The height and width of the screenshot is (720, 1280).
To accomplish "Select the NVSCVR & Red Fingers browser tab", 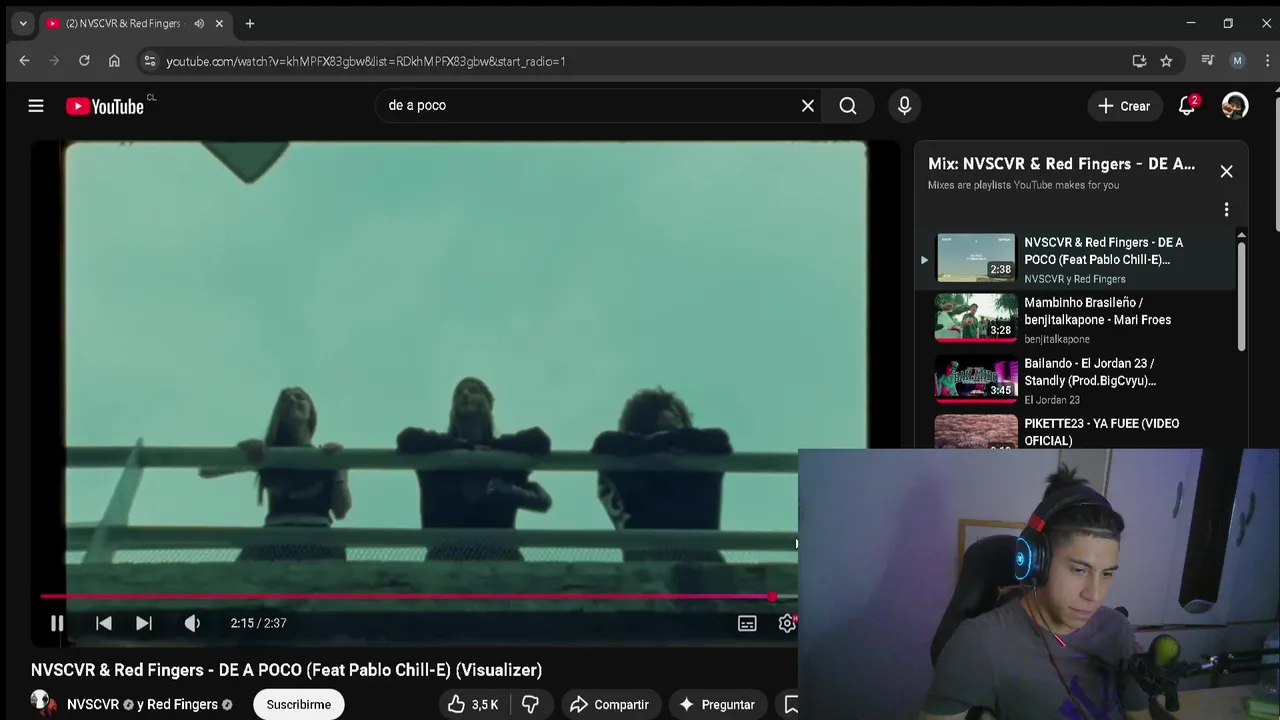I will coord(136,23).
